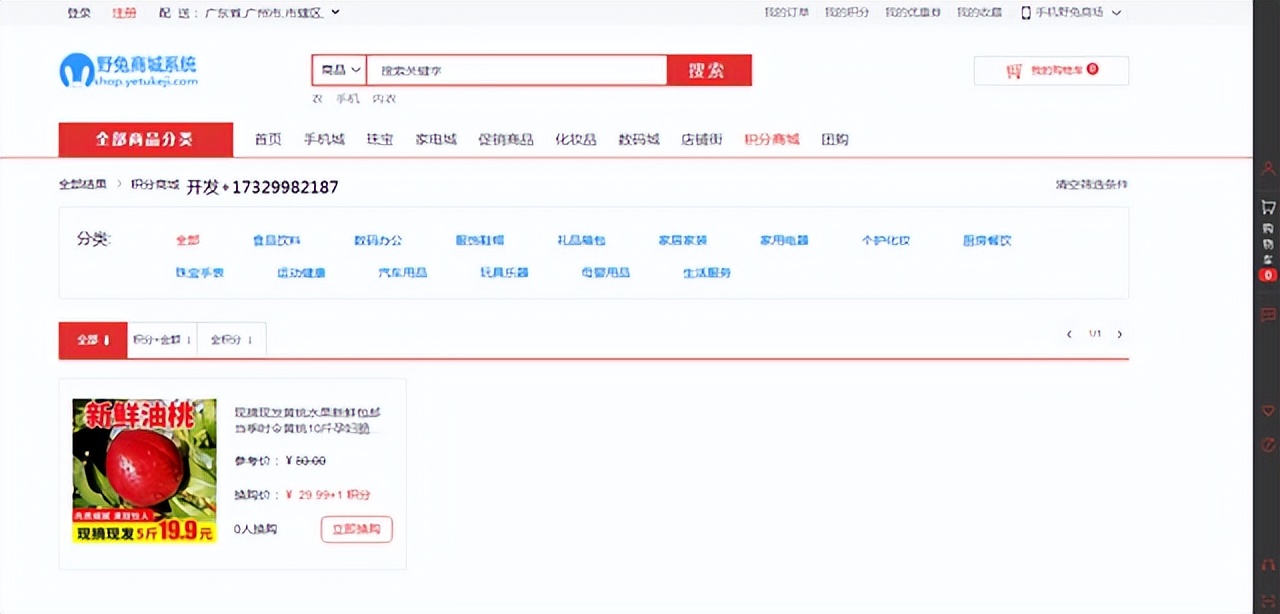The height and width of the screenshot is (614, 1280).
Task: Click the 立即换购 exchange button
Action: point(356,529)
